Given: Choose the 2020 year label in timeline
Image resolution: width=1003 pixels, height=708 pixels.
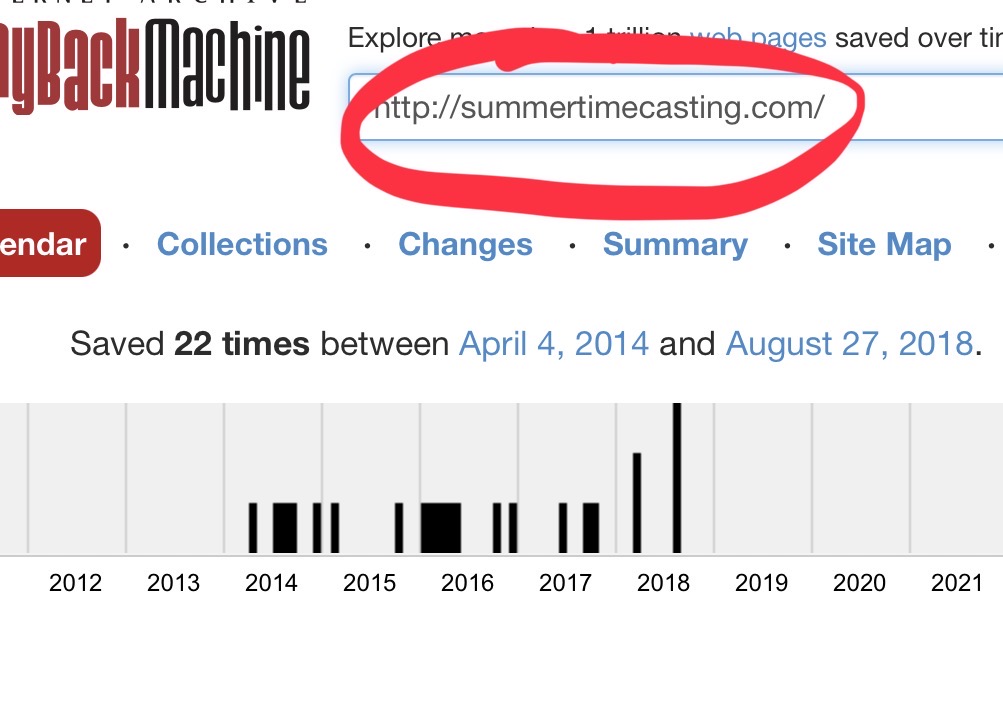Looking at the screenshot, I should pos(860,582).
